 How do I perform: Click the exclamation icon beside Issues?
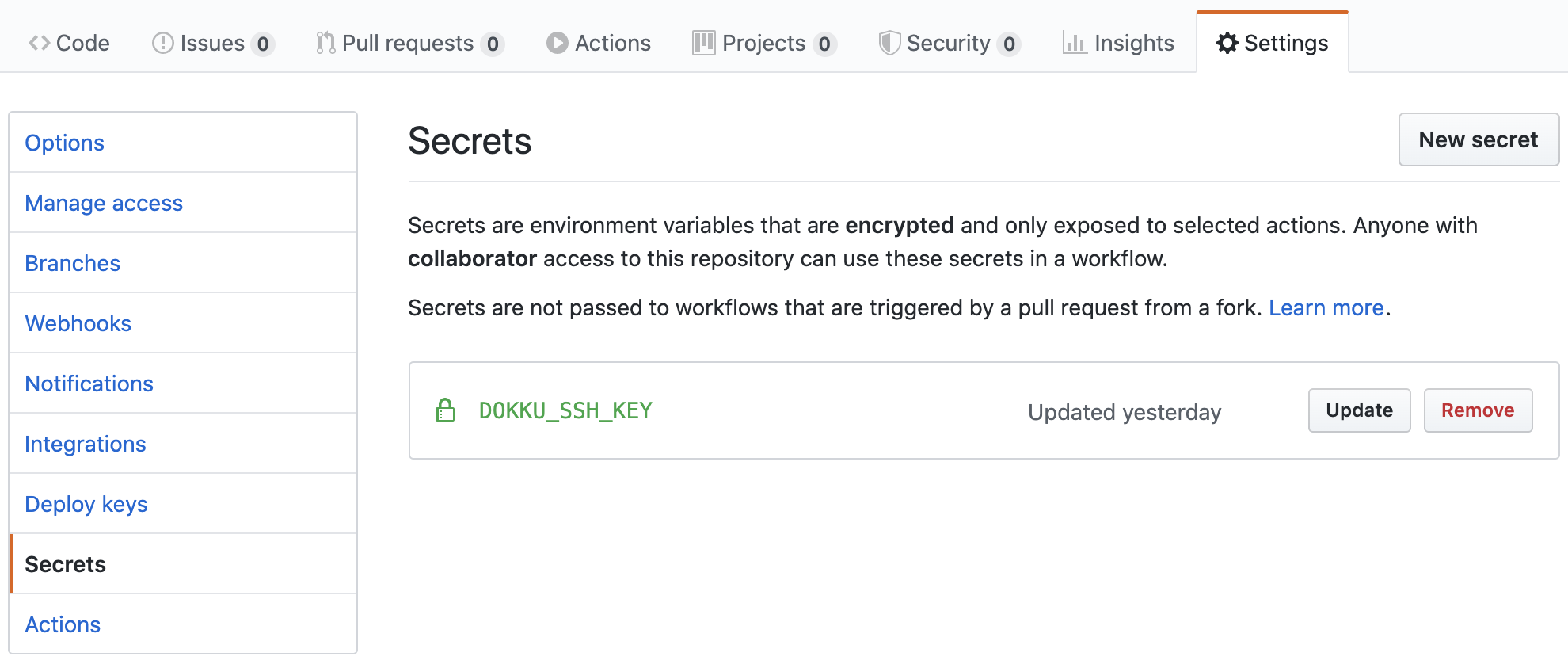click(x=163, y=43)
